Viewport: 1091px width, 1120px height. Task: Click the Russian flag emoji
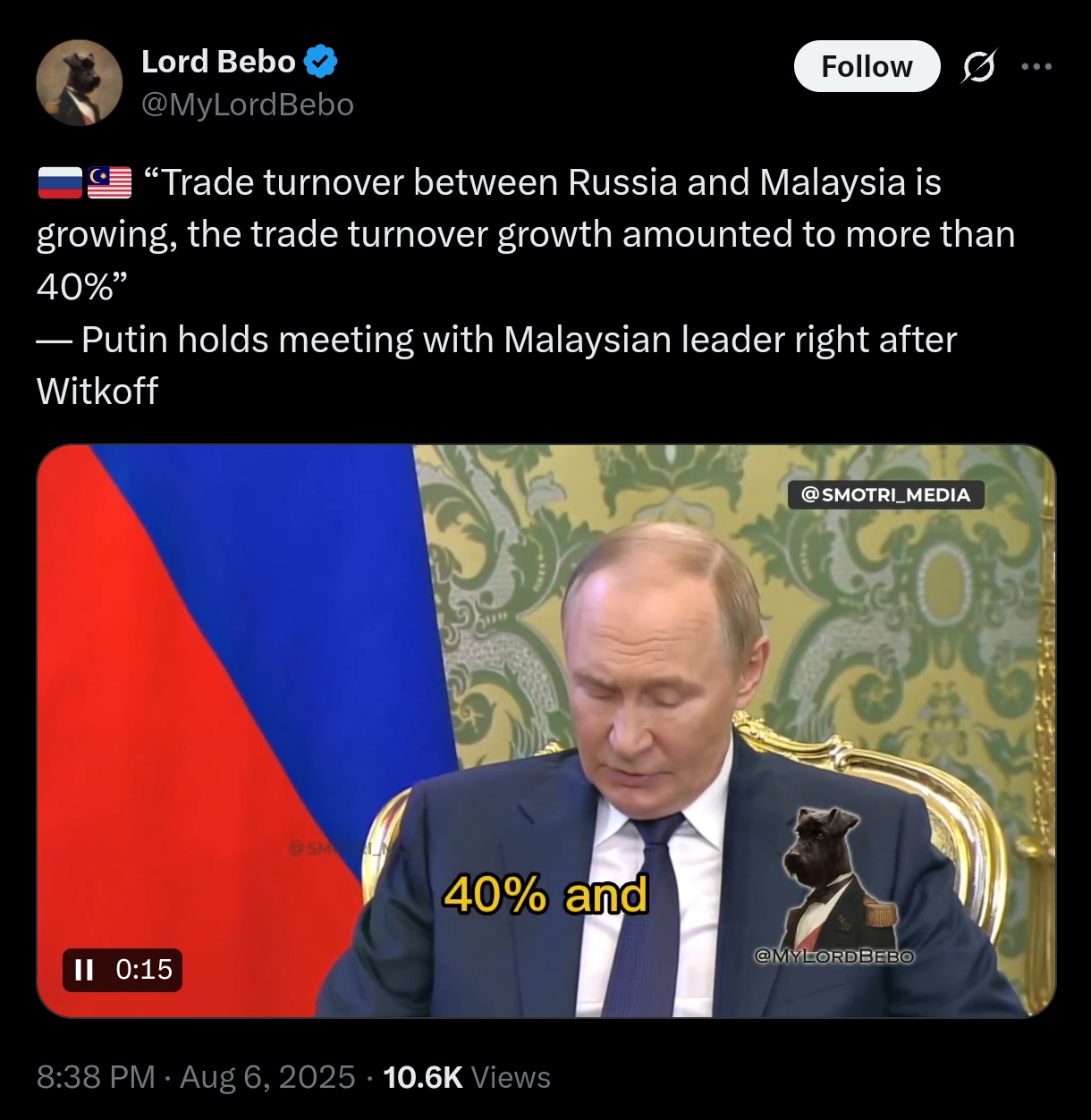coord(60,183)
